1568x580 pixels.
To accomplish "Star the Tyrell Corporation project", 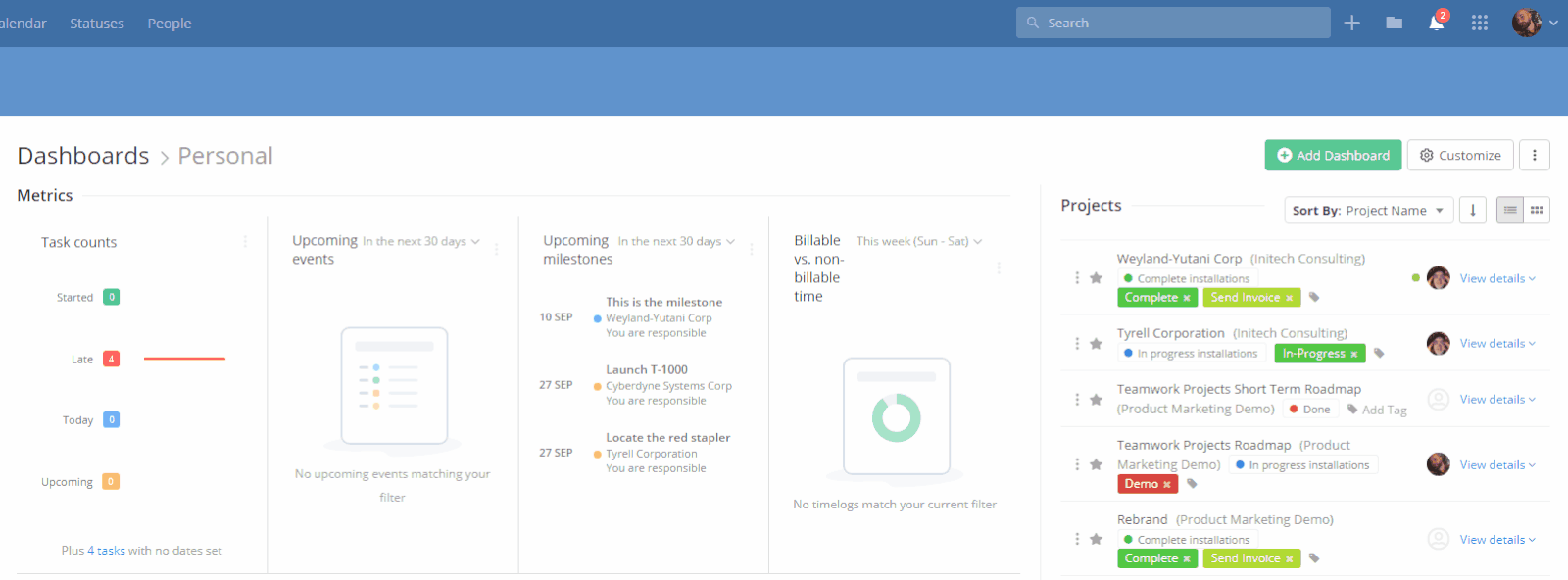I will point(1096,343).
